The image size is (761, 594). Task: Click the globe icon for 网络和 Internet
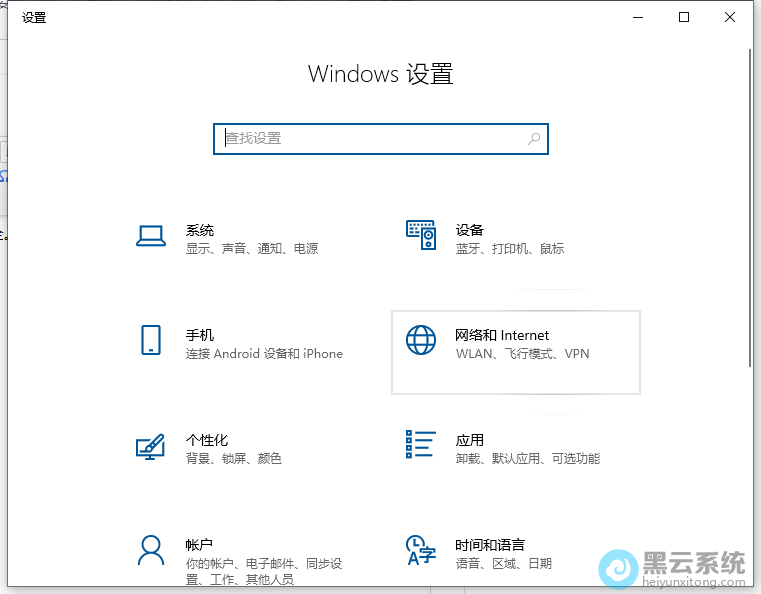tap(421, 340)
